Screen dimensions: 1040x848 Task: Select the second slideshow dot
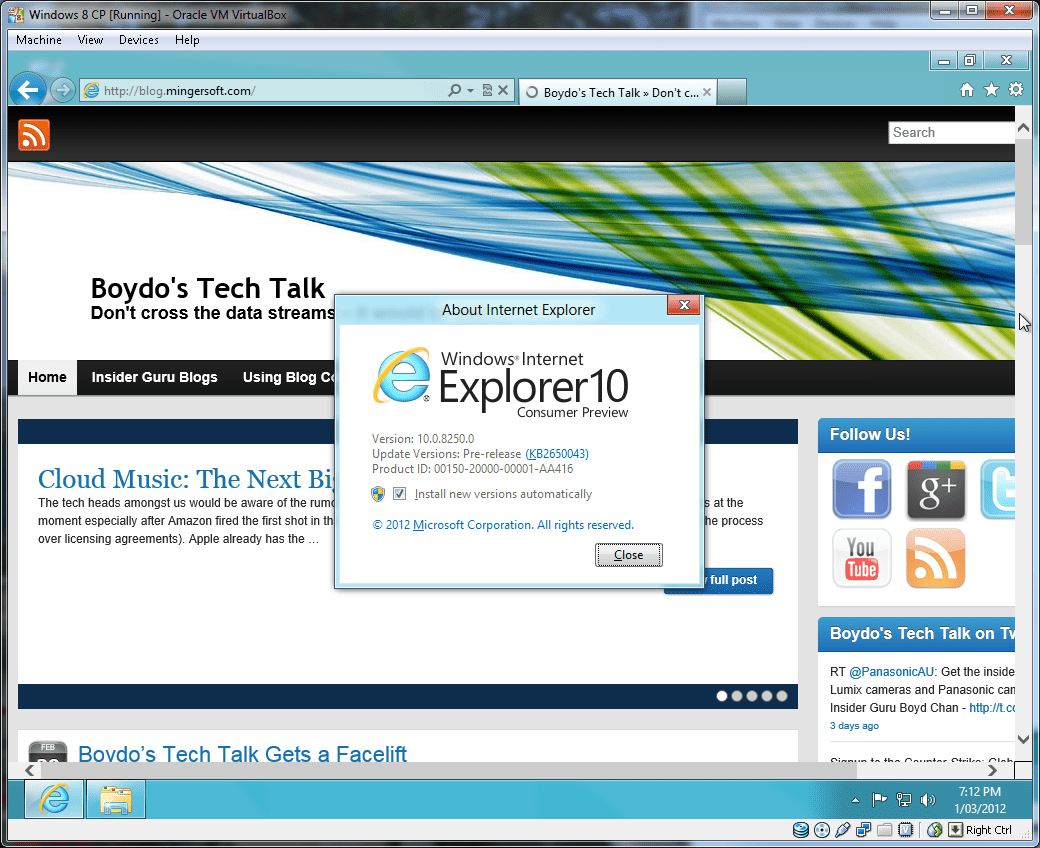point(737,696)
